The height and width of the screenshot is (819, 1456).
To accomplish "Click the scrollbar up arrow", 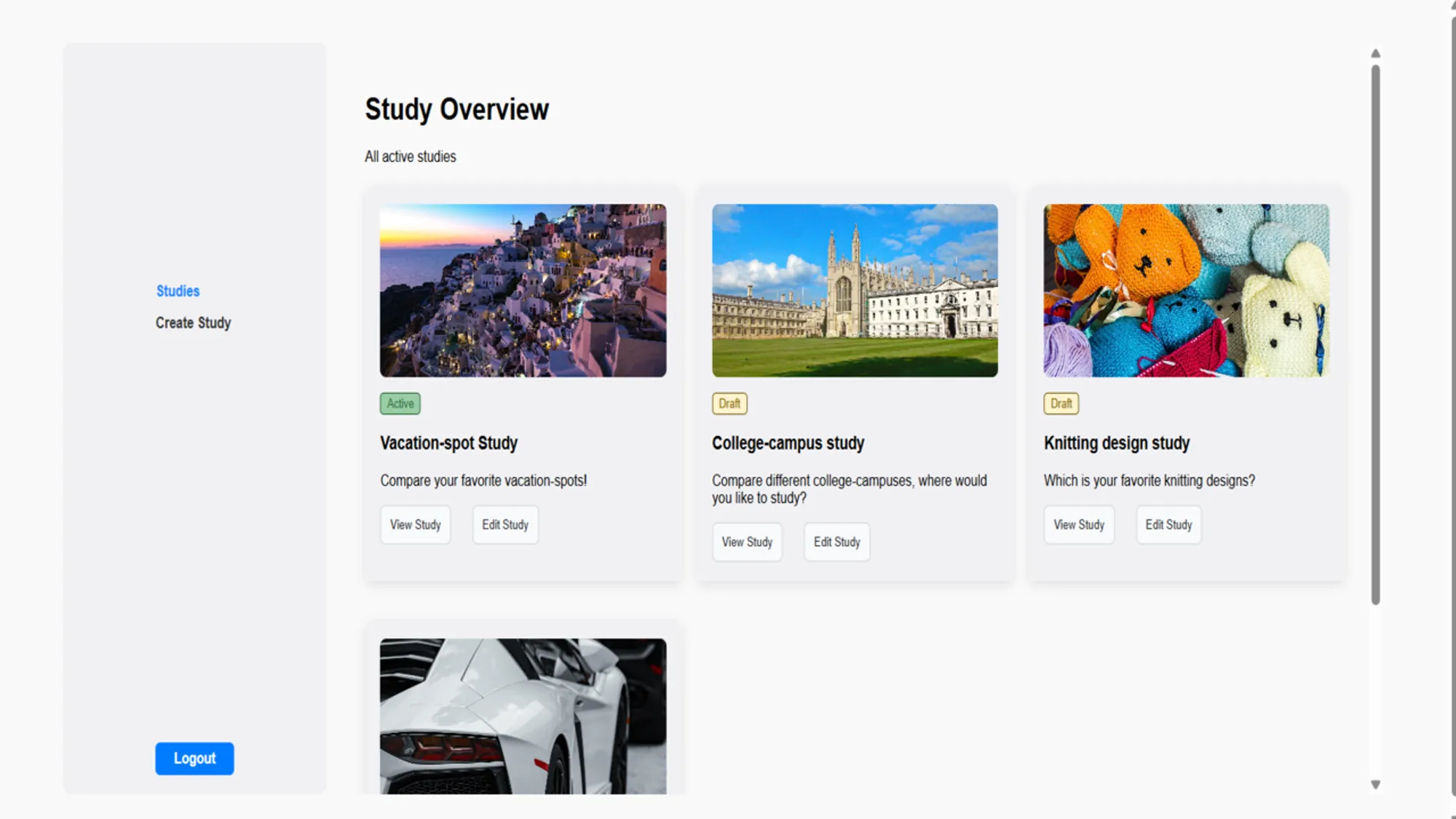I will [1375, 53].
